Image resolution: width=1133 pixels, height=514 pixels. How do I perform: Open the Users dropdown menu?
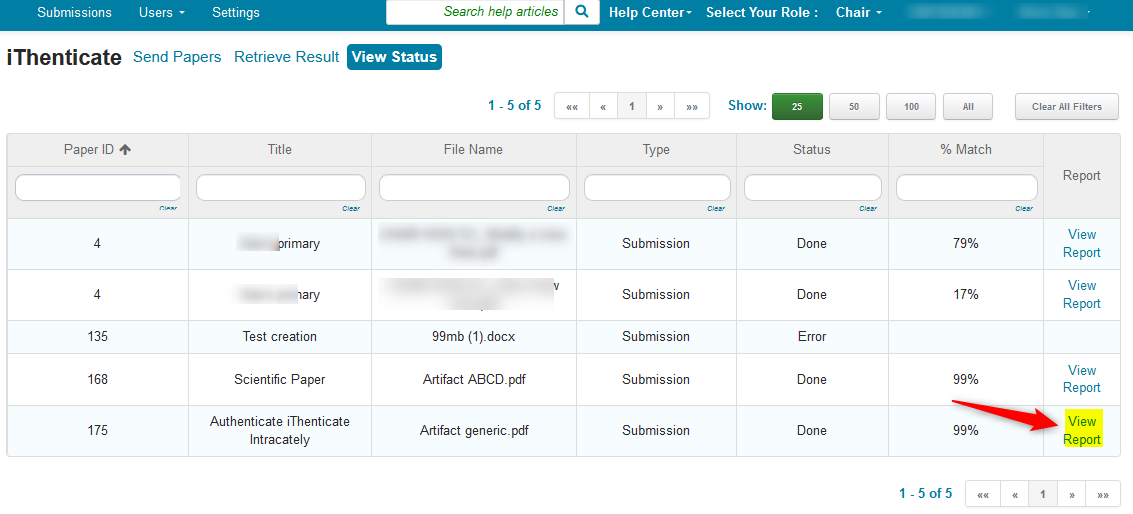coord(162,13)
